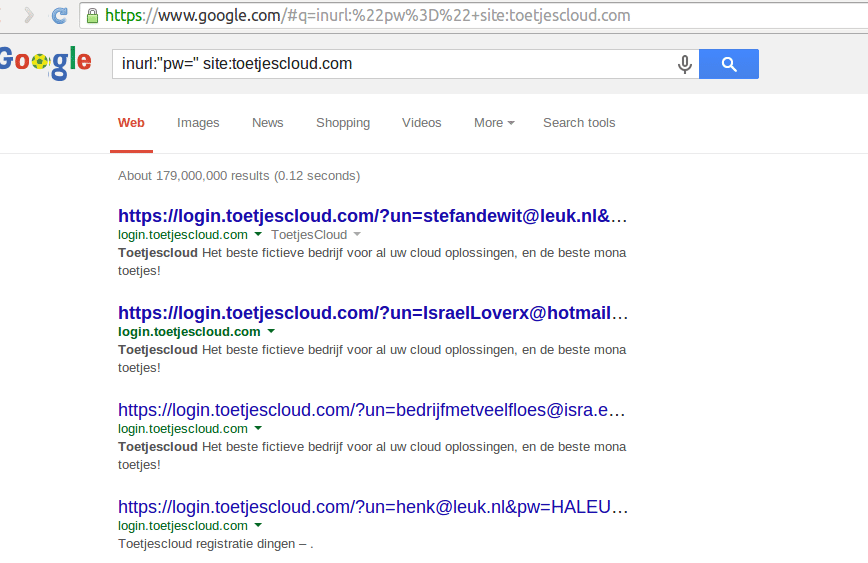868x563 pixels.
Task: Switch to the News tab
Action: coord(267,123)
